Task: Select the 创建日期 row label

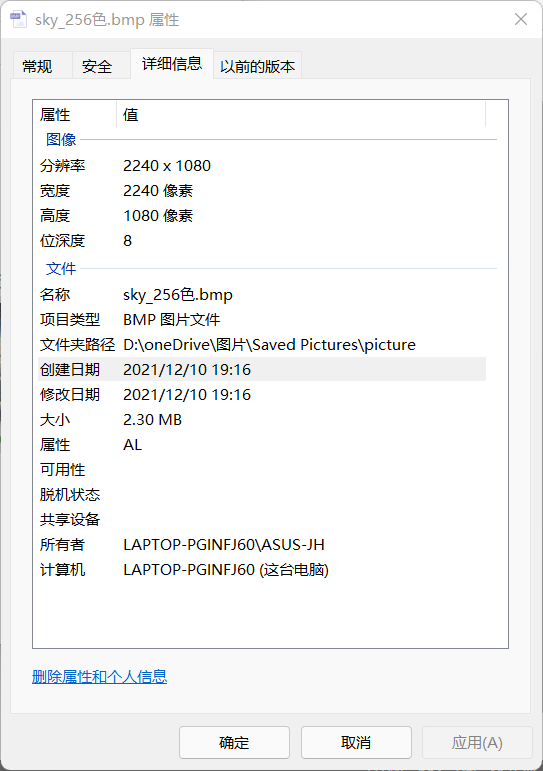Action: [70, 370]
